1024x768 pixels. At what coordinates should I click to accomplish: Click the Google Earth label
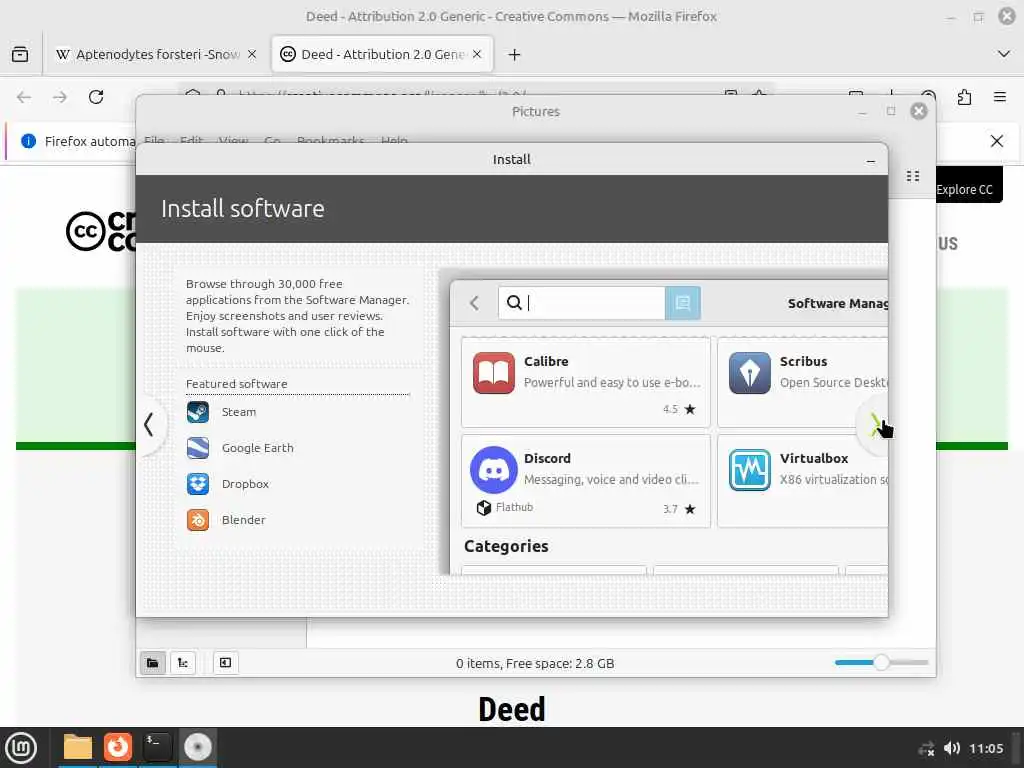coord(258,448)
